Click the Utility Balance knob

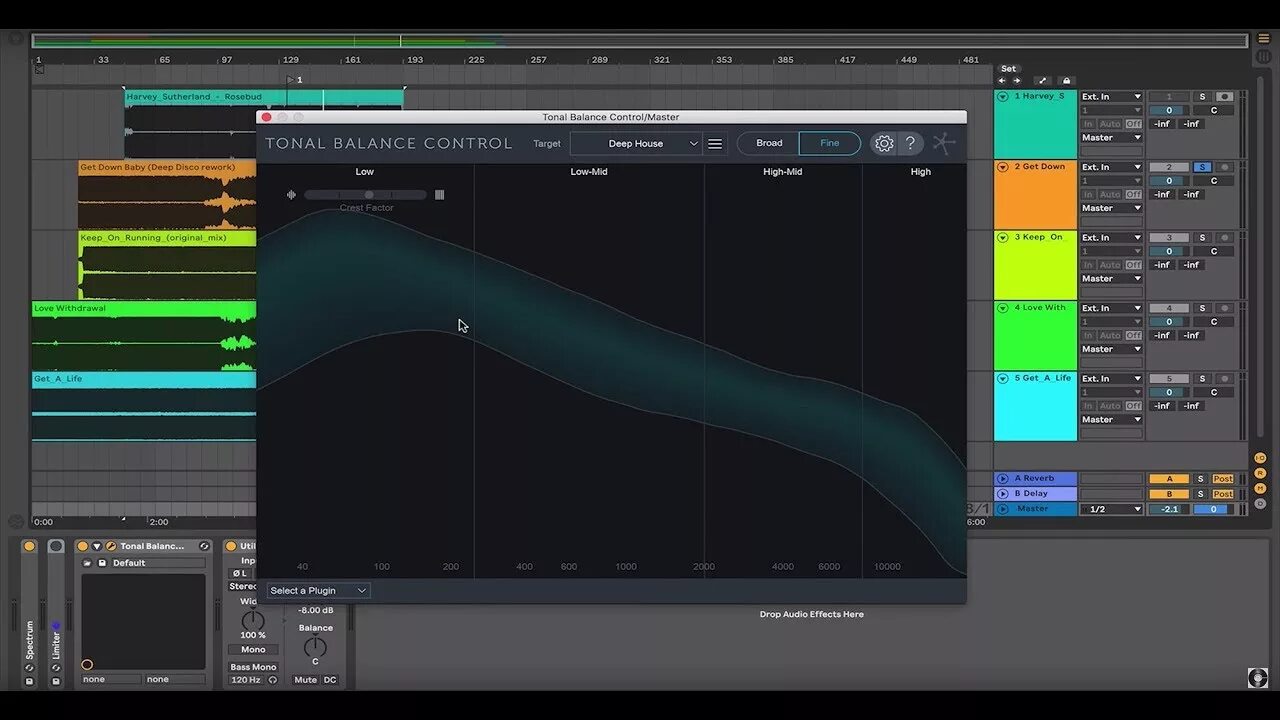pyautogui.click(x=315, y=646)
